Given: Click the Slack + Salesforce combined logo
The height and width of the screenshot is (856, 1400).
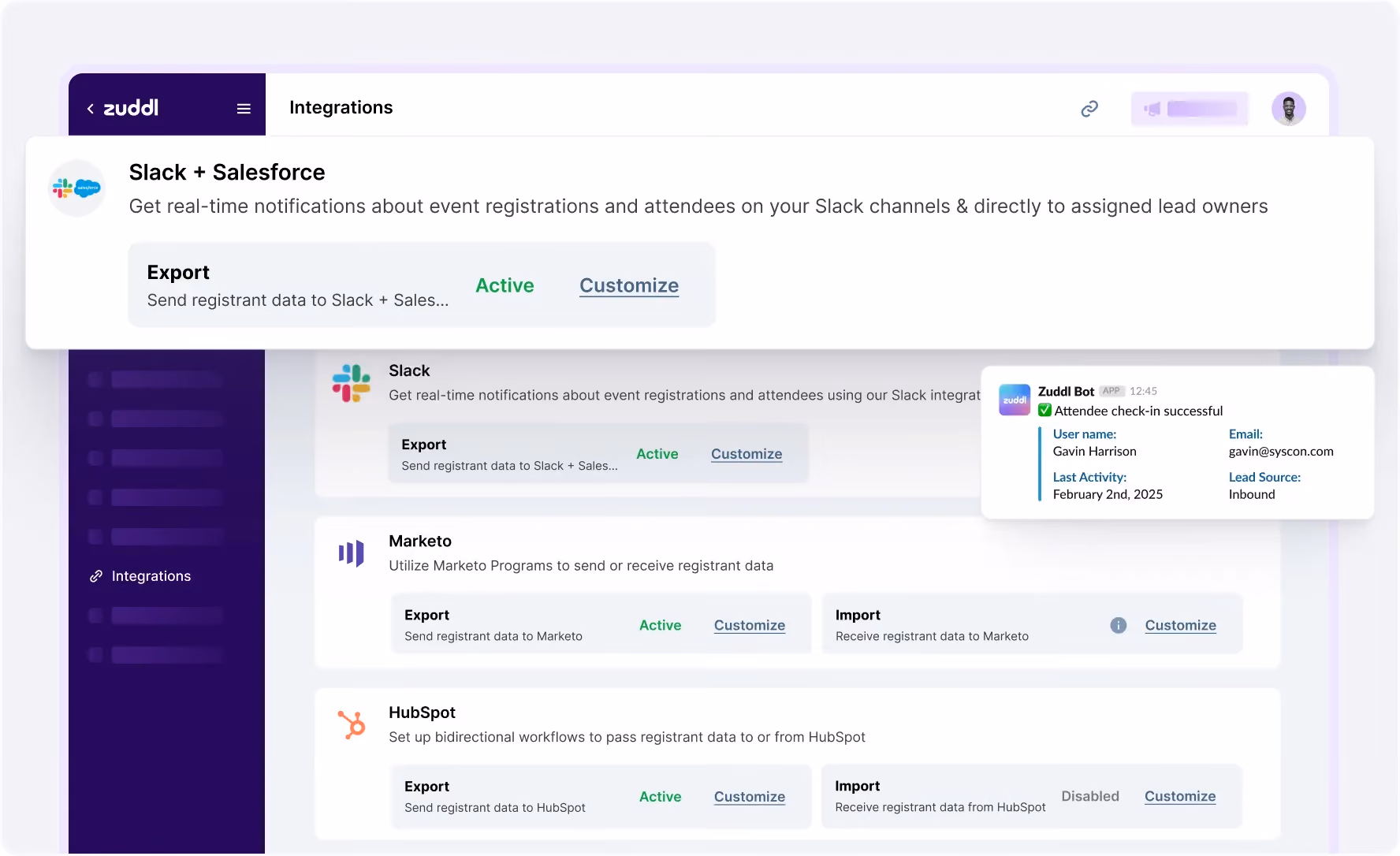Looking at the screenshot, I should point(76,188).
